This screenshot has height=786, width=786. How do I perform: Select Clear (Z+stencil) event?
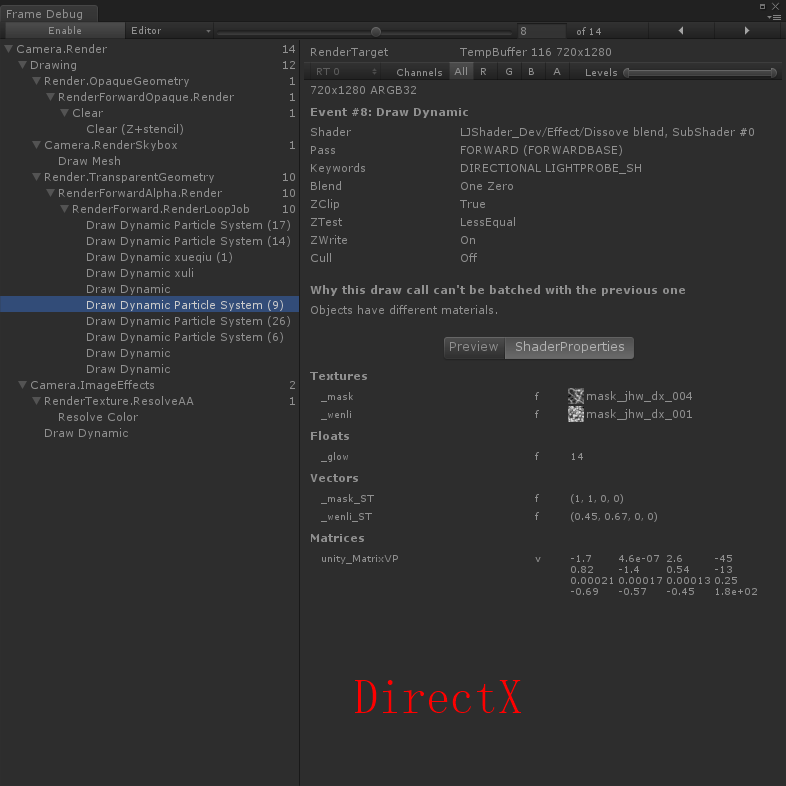(x=135, y=129)
